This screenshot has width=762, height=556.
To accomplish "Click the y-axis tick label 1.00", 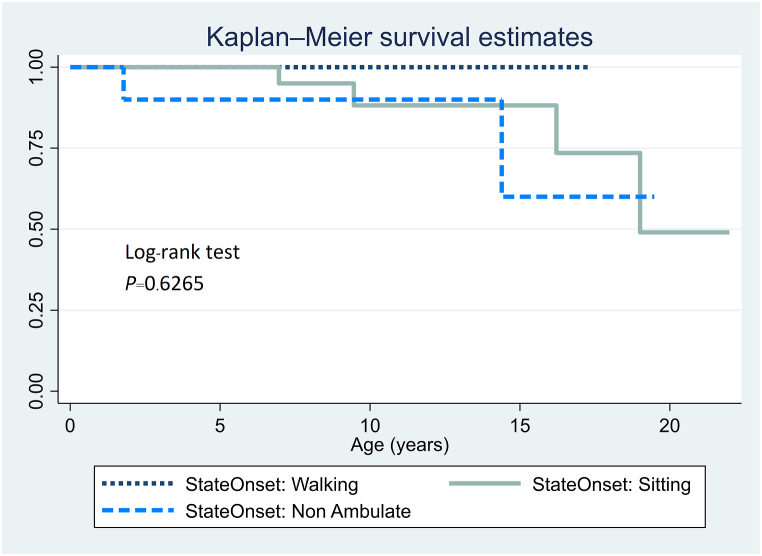I will pyautogui.click(x=38, y=67).
